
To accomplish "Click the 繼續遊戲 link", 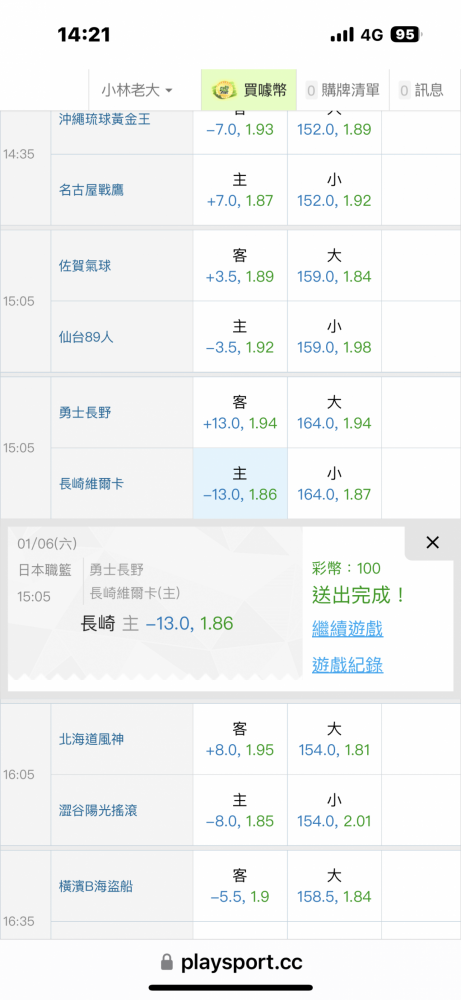I will tap(348, 629).
